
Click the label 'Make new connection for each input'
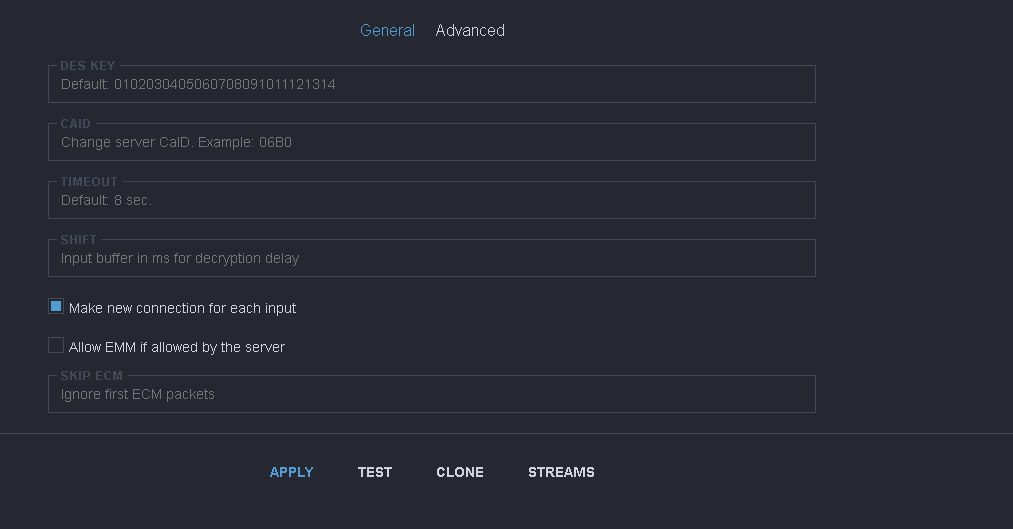182,308
